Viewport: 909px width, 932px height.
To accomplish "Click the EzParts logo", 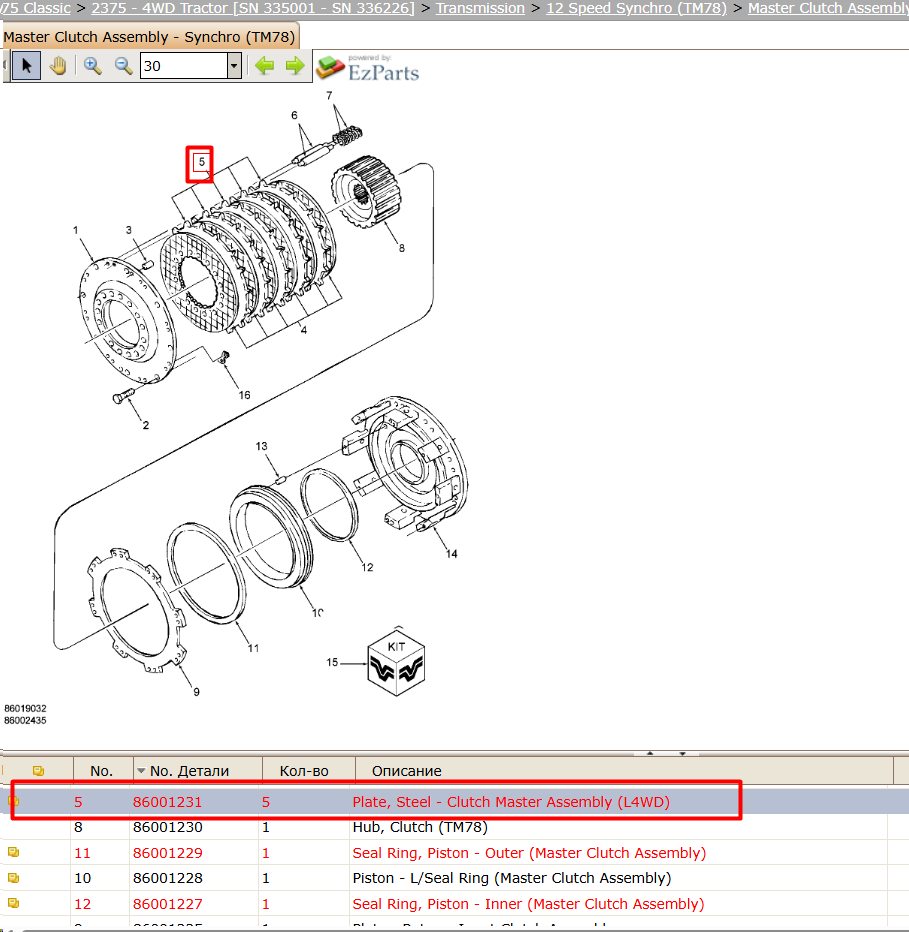I will point(368,68).
